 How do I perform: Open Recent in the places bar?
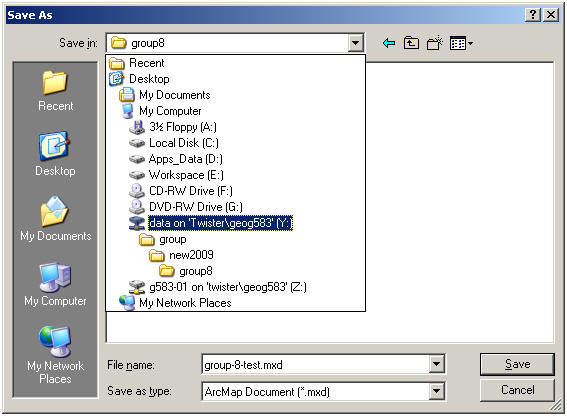[x=55, y=91]
